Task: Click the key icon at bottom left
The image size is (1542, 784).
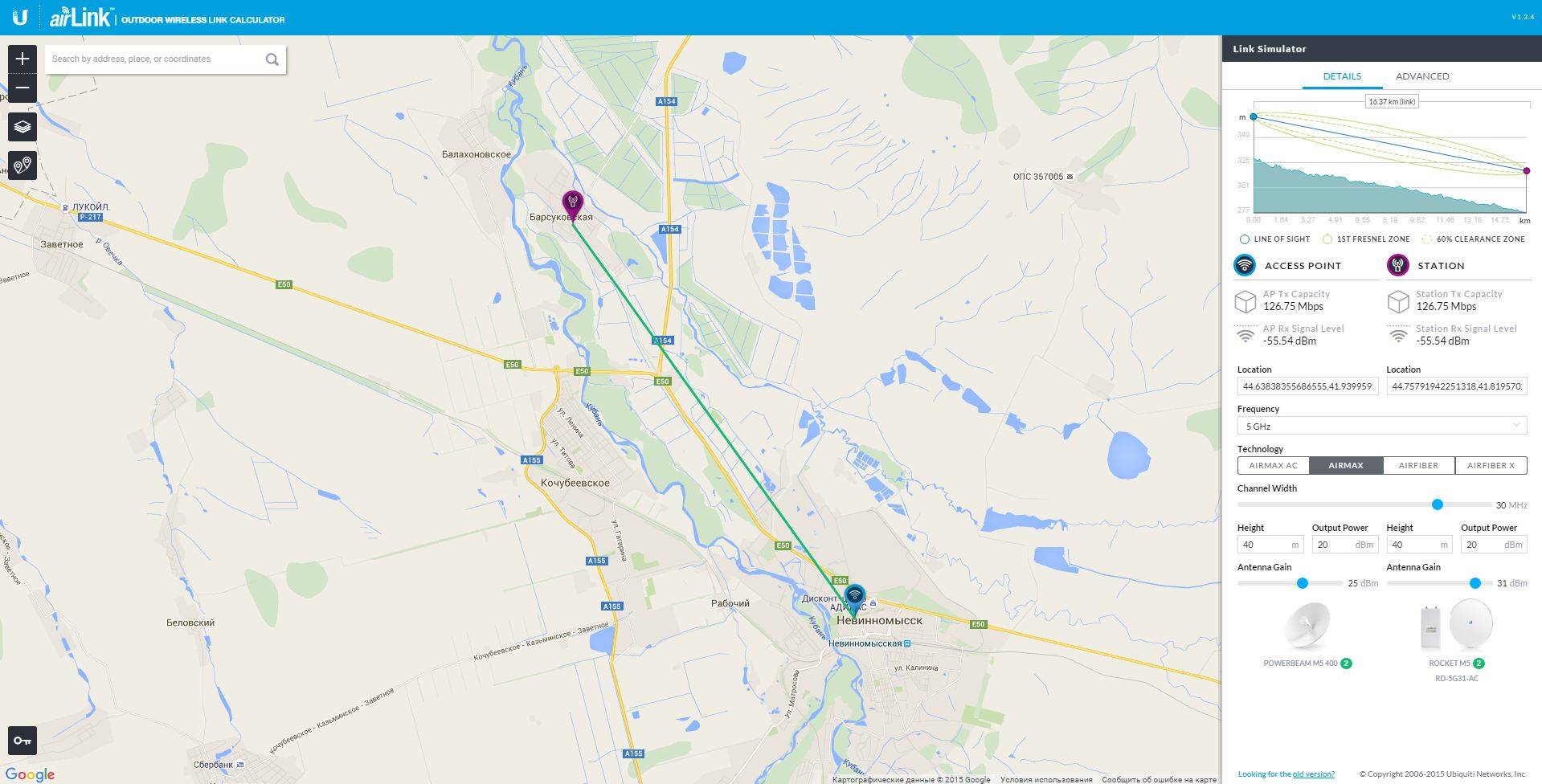Action: pos(22,740)
